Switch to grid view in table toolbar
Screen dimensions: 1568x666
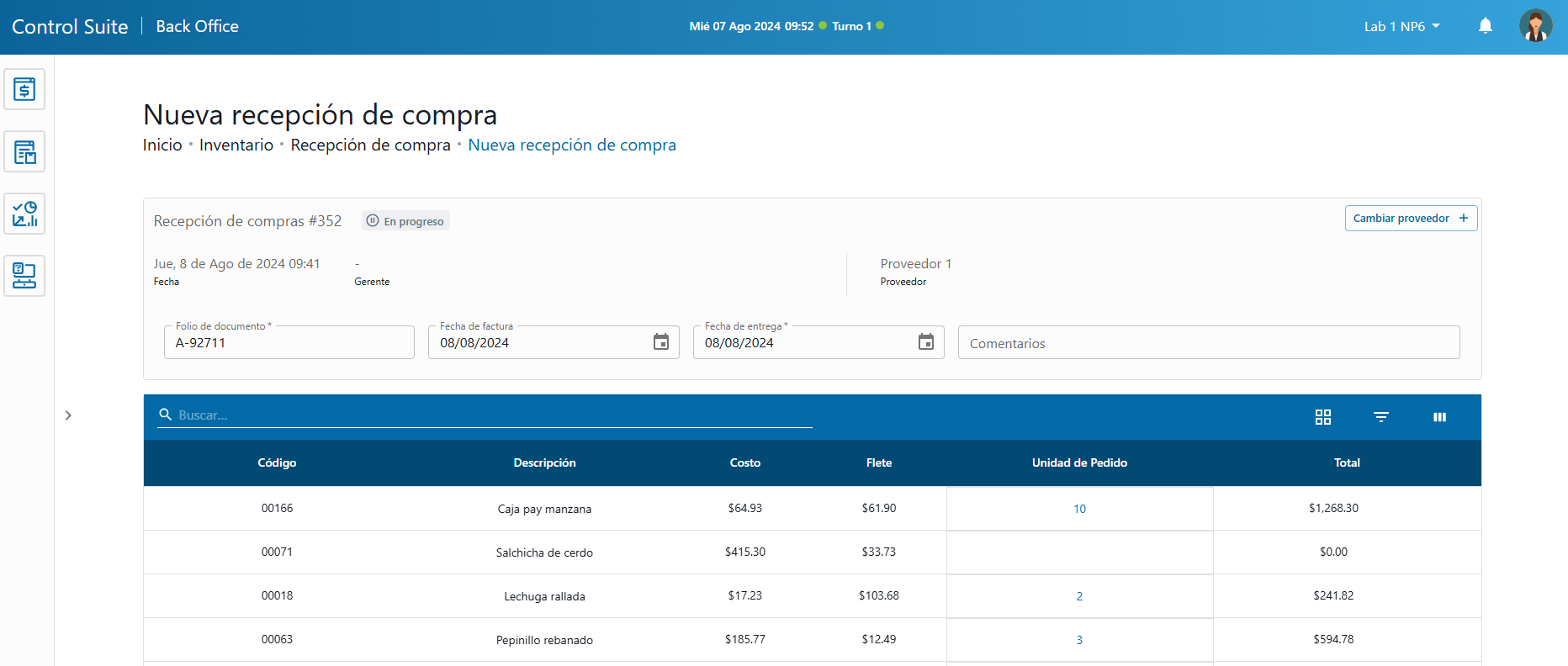(x=1322, y=417)
